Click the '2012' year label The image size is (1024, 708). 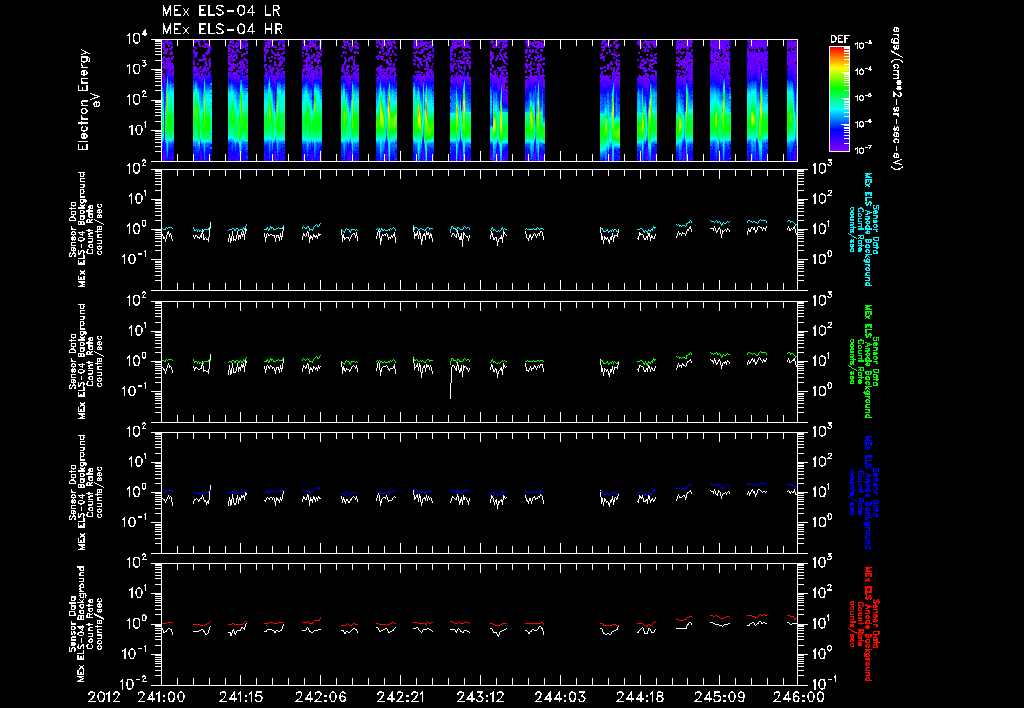pyautogui.click(x=105, y=697)
